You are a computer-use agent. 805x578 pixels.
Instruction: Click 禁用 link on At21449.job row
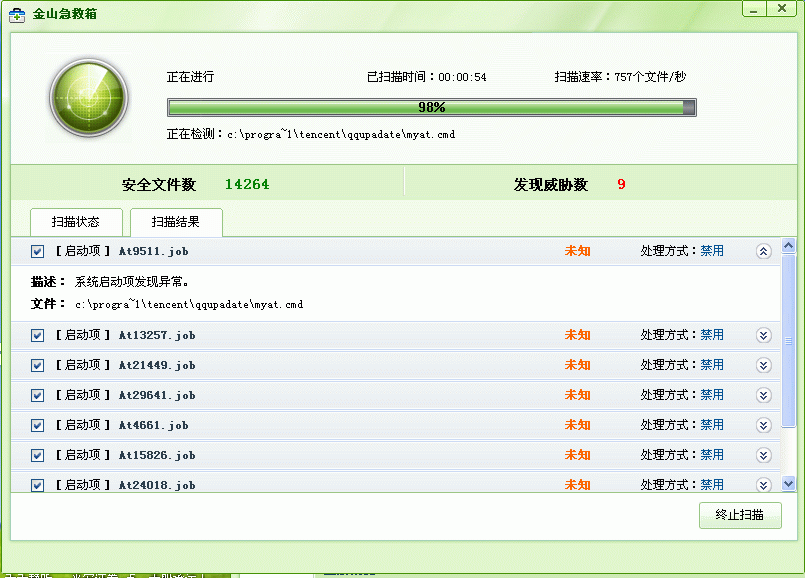coord(712,365)
